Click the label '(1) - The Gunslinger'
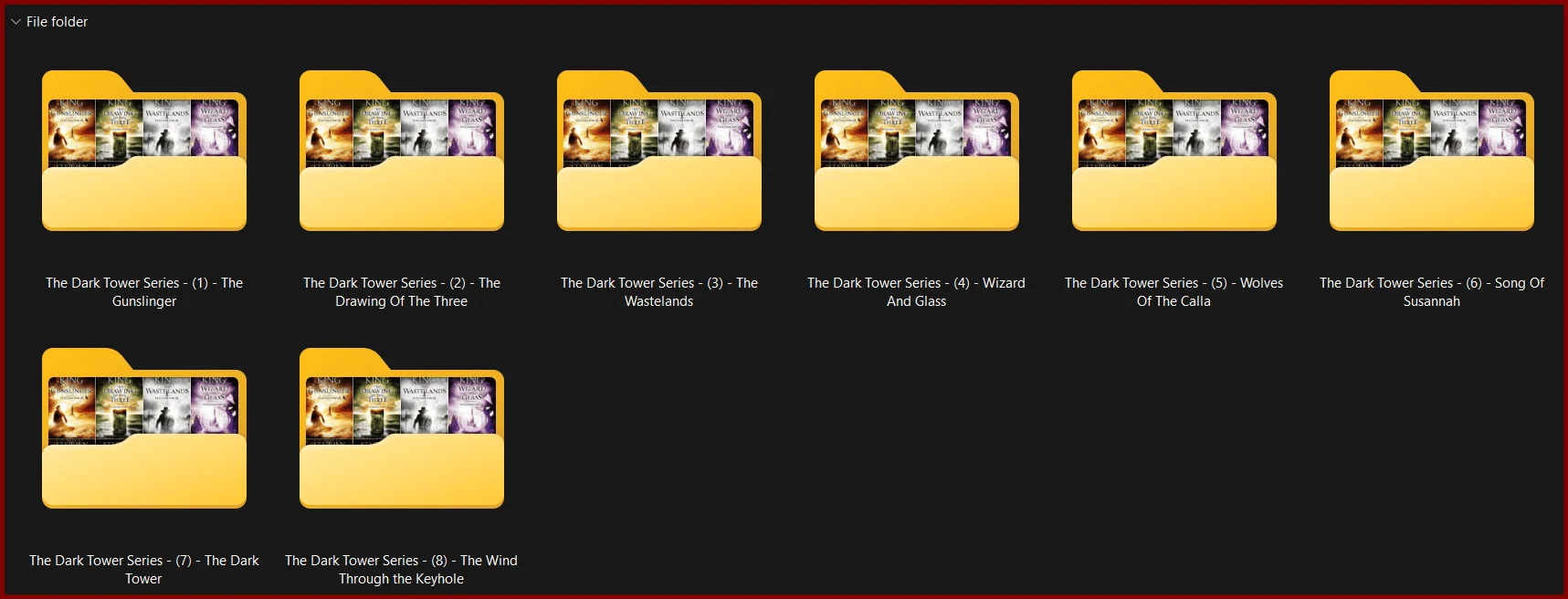The image size is (1568, 599). pos(144,292)
